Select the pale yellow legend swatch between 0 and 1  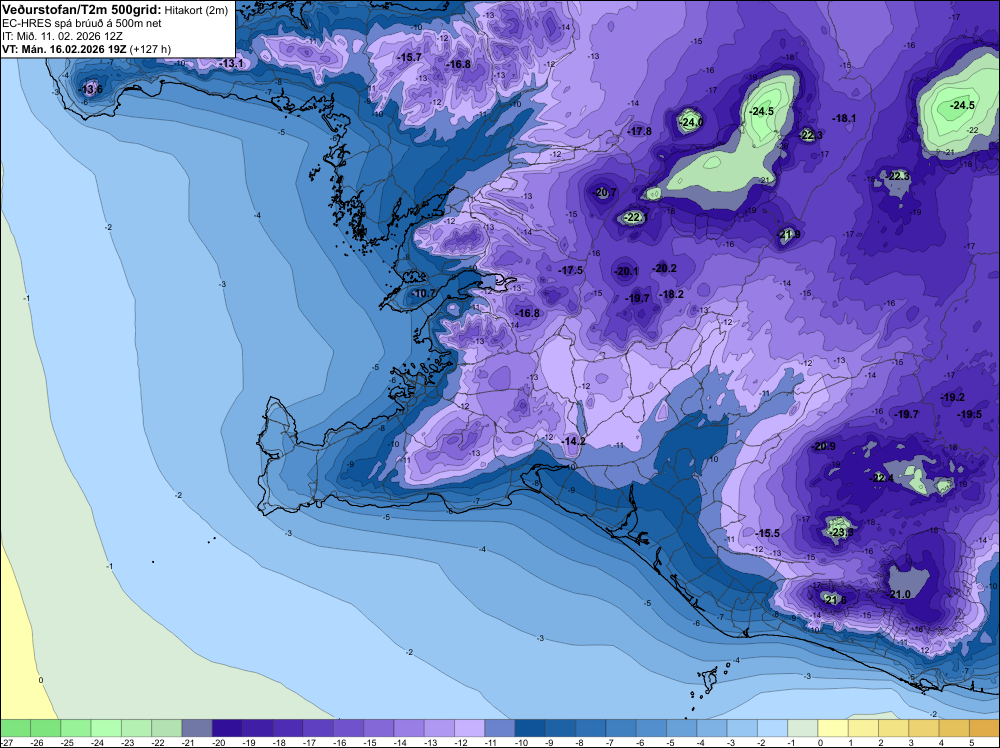[834, 728]
